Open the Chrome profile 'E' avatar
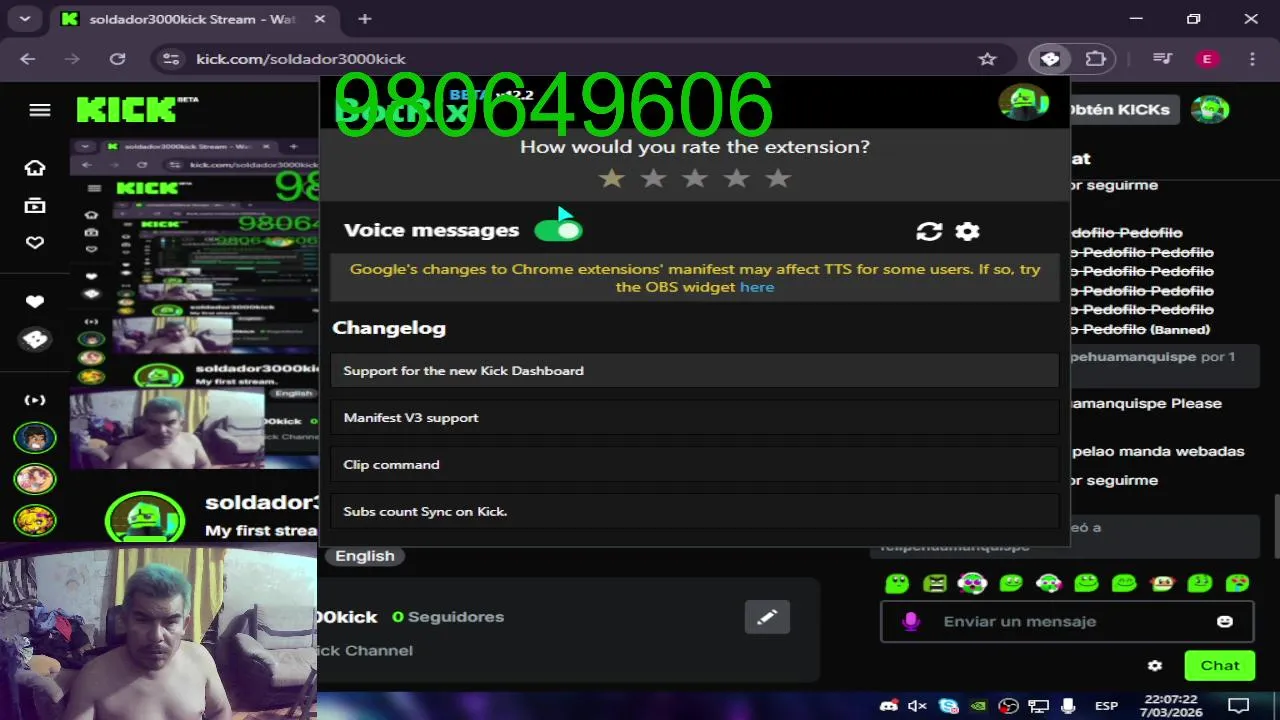The image size is (1280, 720). pos(1207,59)
